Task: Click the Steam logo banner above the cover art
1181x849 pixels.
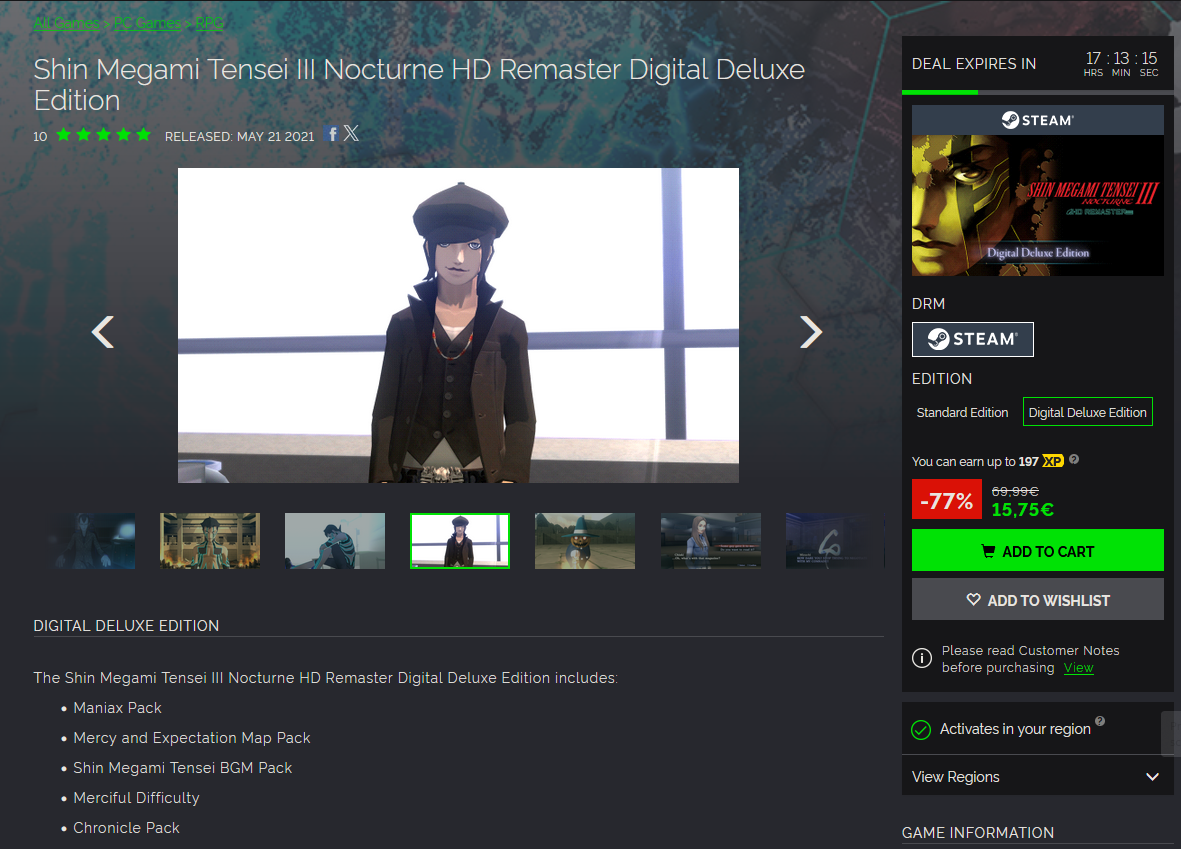Action: [1037, 120]
